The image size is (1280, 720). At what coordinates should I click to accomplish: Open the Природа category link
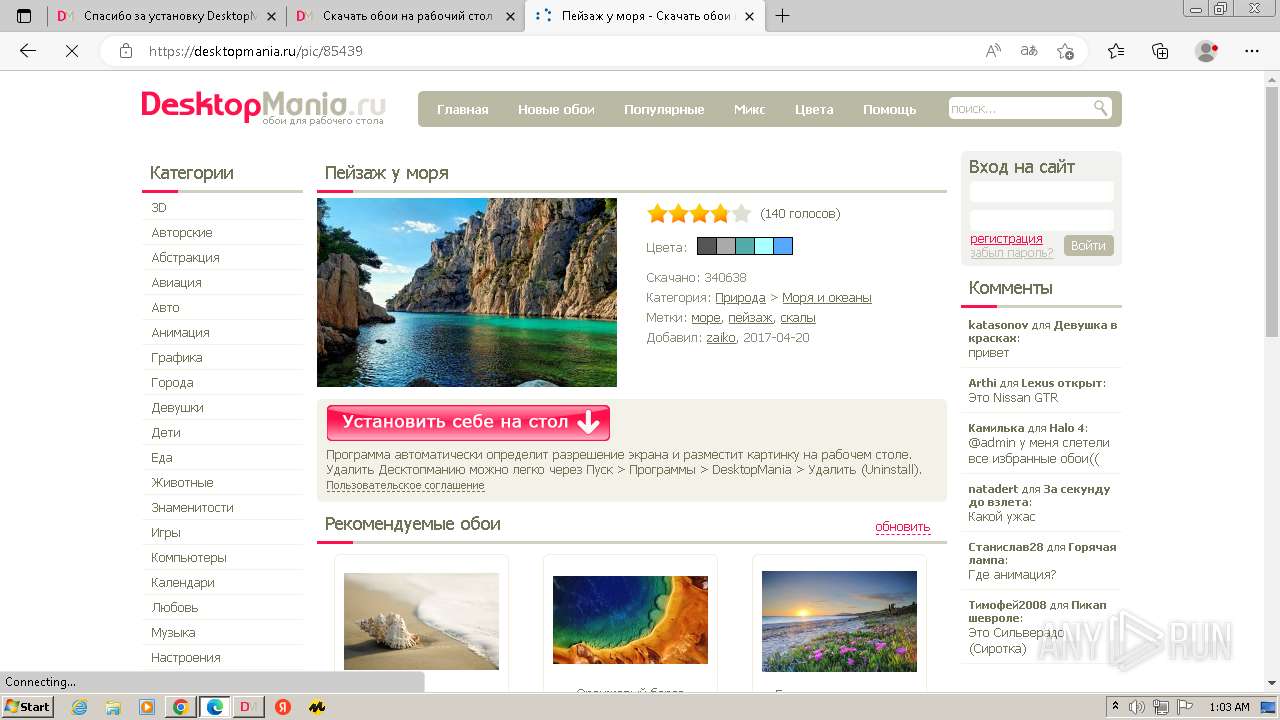click(740, 298)
